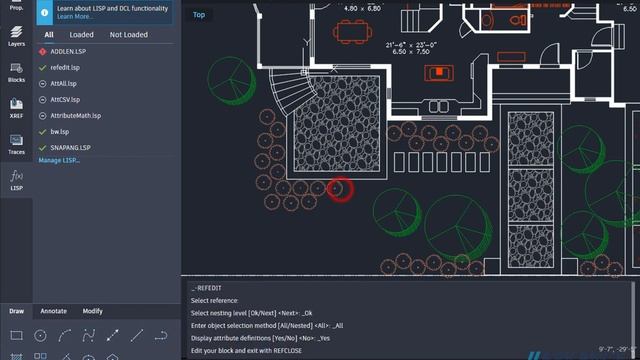Select the Polyline draw tool
The height and width of the screenshot is (360, 640).
(161, 336)
